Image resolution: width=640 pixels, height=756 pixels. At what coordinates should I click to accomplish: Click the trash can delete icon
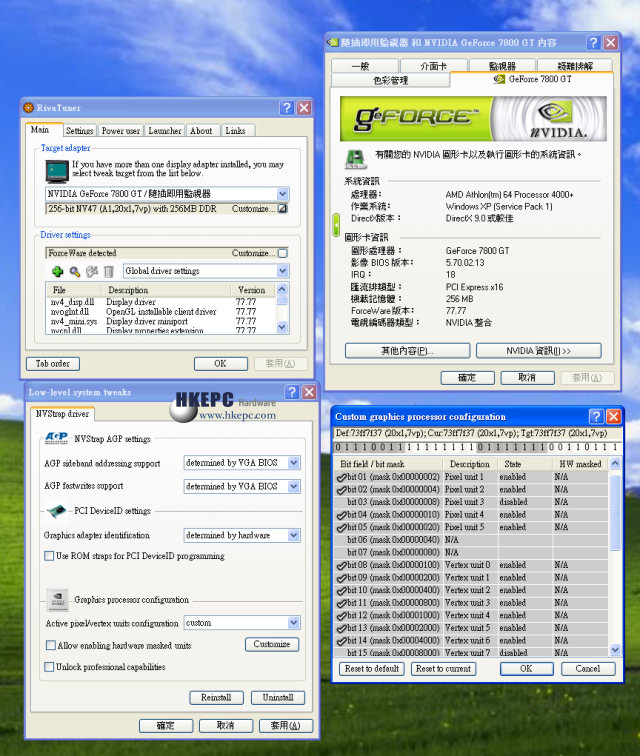tap(109, 271)
